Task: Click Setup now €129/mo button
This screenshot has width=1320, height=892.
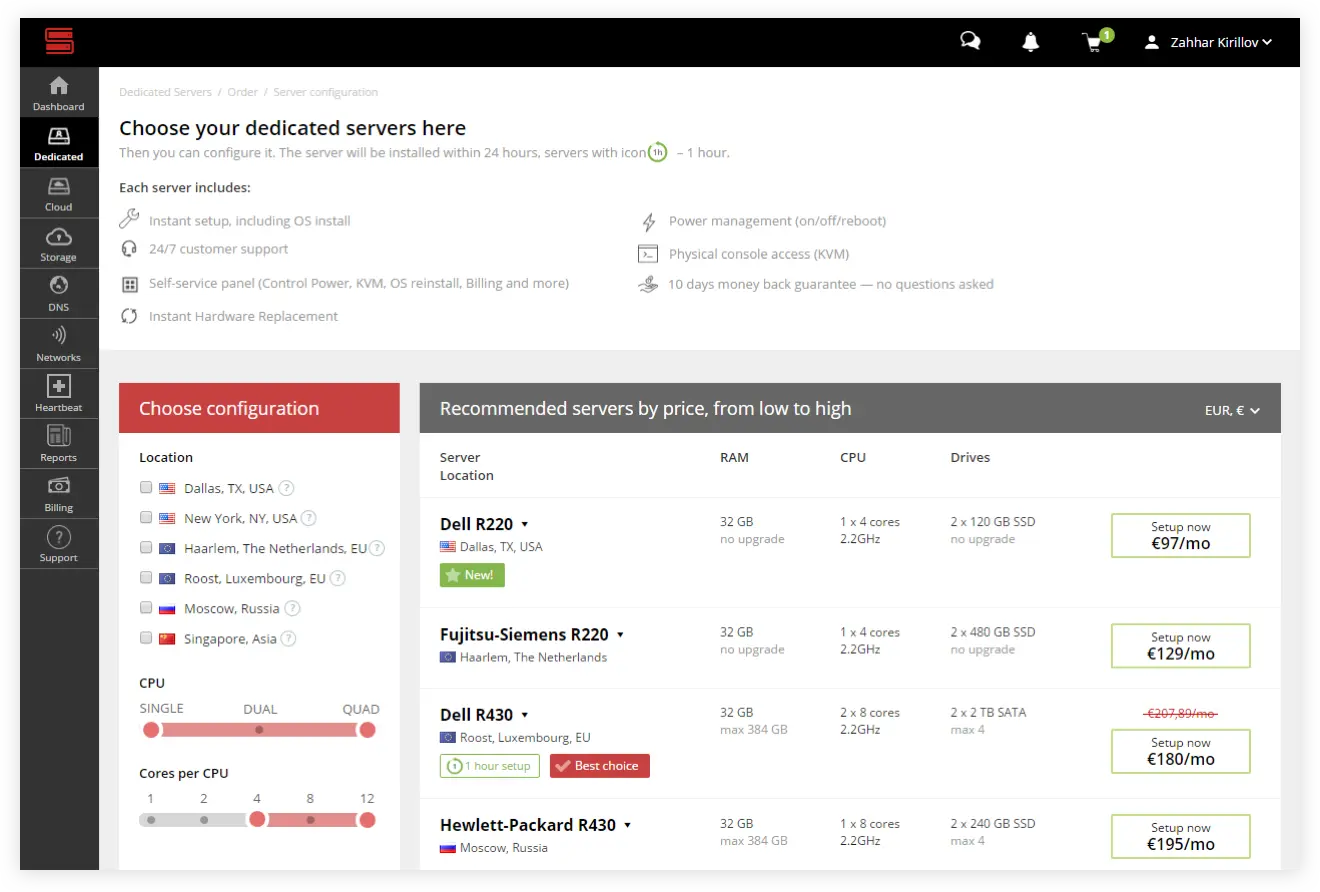Action: click(1181, 646)
